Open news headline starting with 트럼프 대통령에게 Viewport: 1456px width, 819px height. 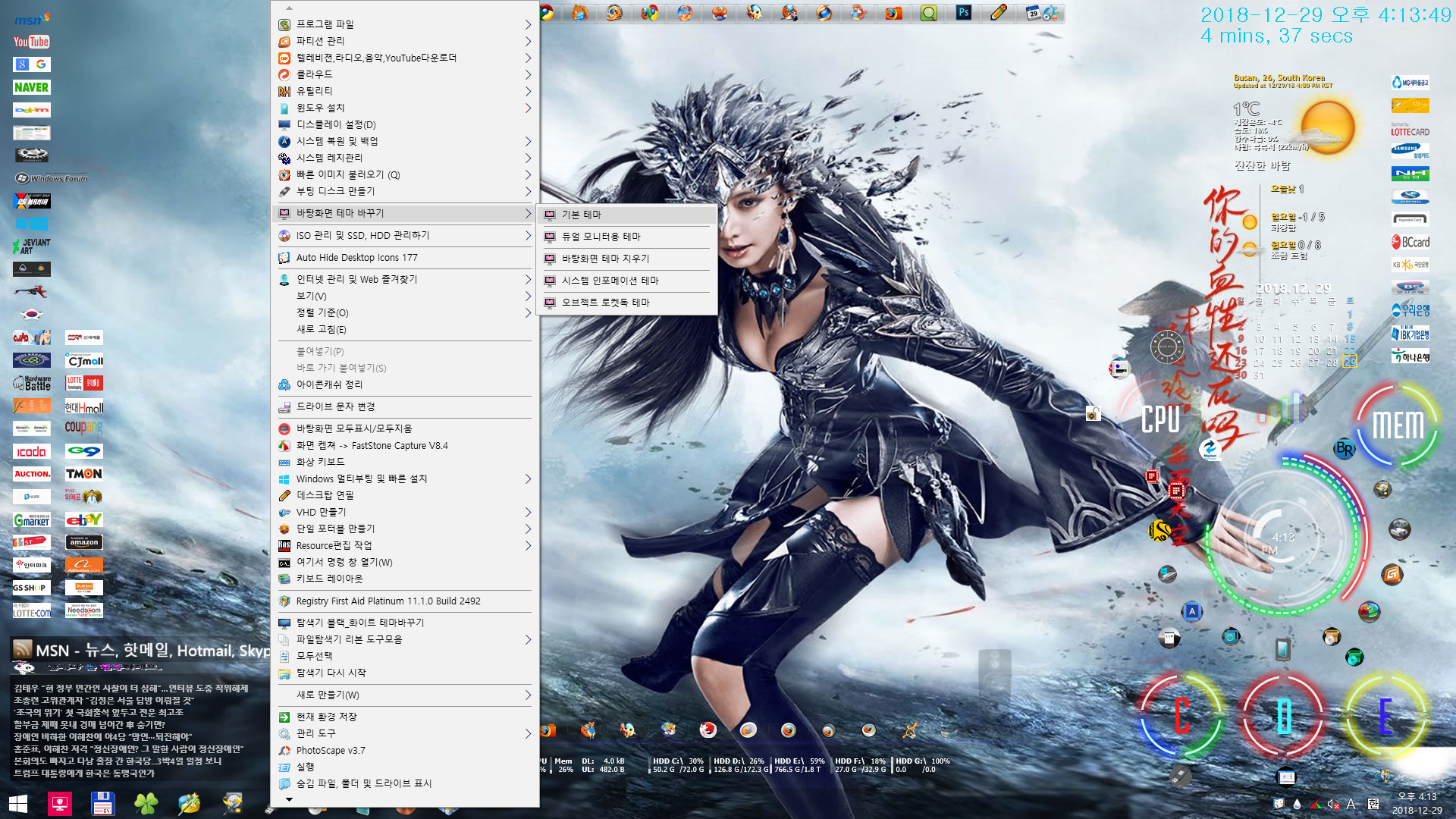tap(84, 773)
